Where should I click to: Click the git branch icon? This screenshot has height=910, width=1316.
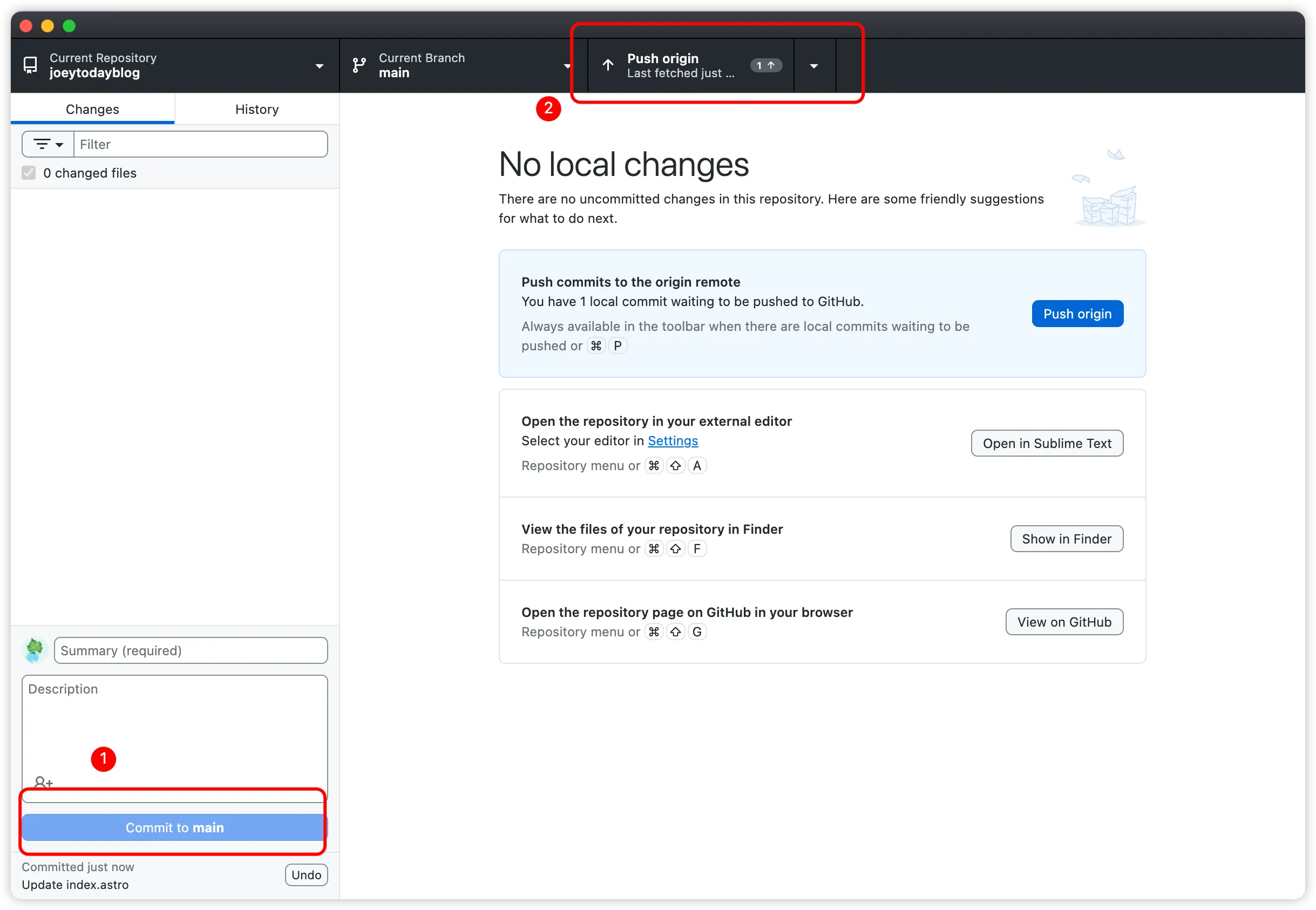pyautogui.click(x=359, y=65)
